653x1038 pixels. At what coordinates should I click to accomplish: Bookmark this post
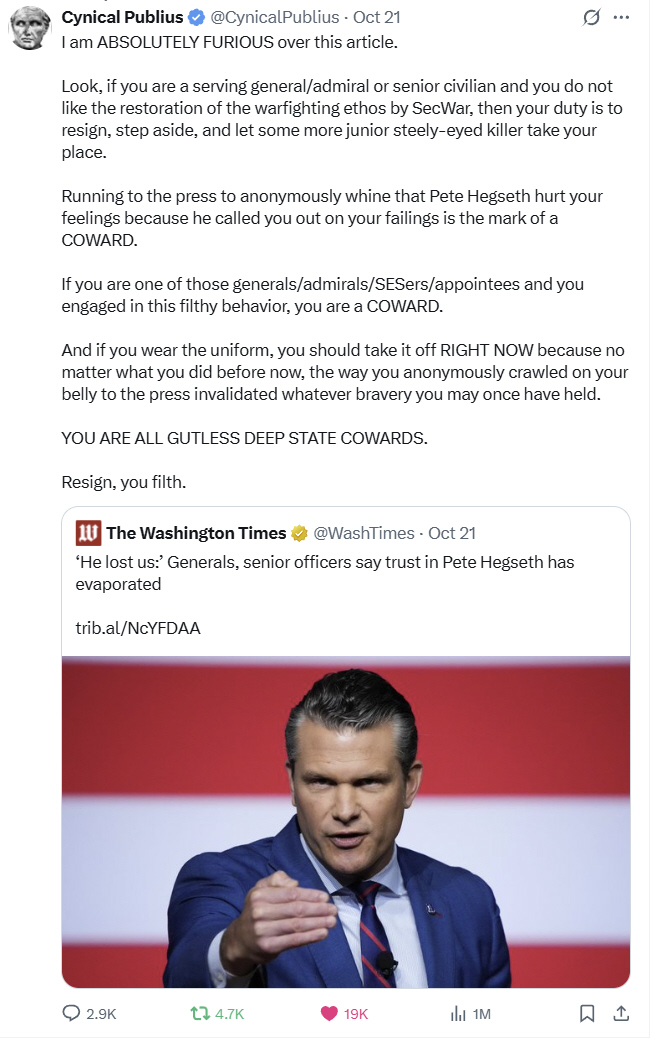pyautogui.click(x=587, y=1013)
